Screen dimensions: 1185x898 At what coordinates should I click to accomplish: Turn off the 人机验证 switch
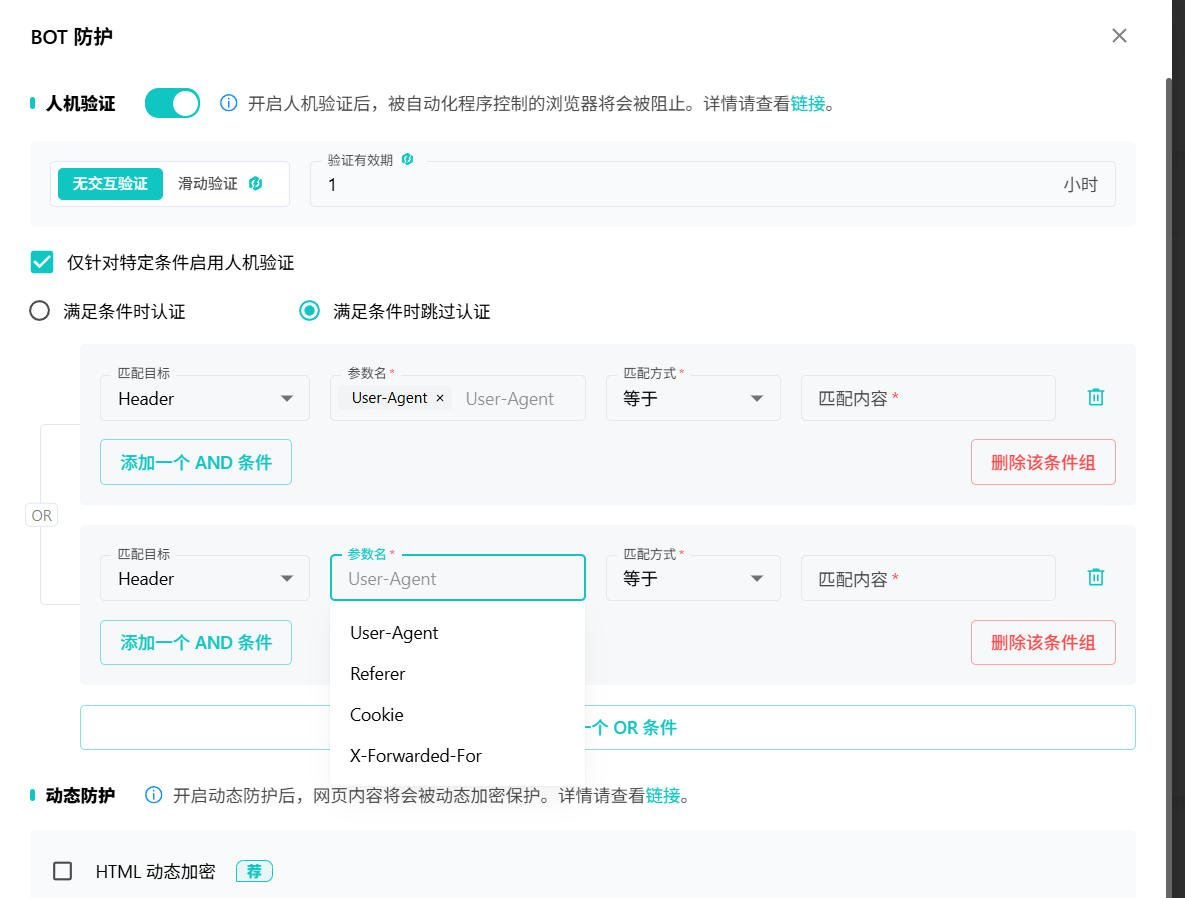[172, 103]
